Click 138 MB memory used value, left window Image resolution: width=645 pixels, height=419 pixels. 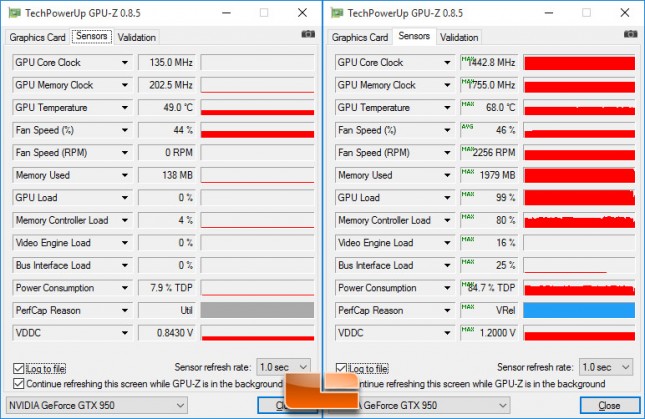pyautogui.click(x=167, y=176)
